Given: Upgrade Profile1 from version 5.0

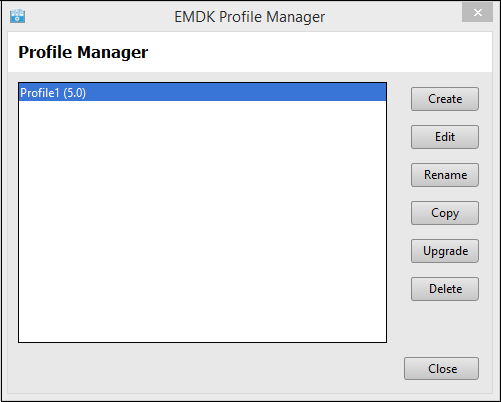Looking at the screenshot, I should 445,251.
